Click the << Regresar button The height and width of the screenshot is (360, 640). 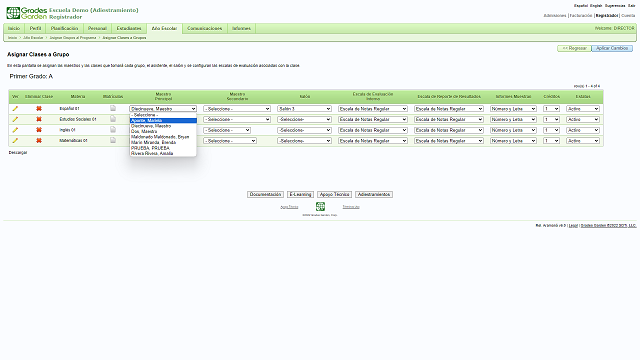tap(574, 48)
